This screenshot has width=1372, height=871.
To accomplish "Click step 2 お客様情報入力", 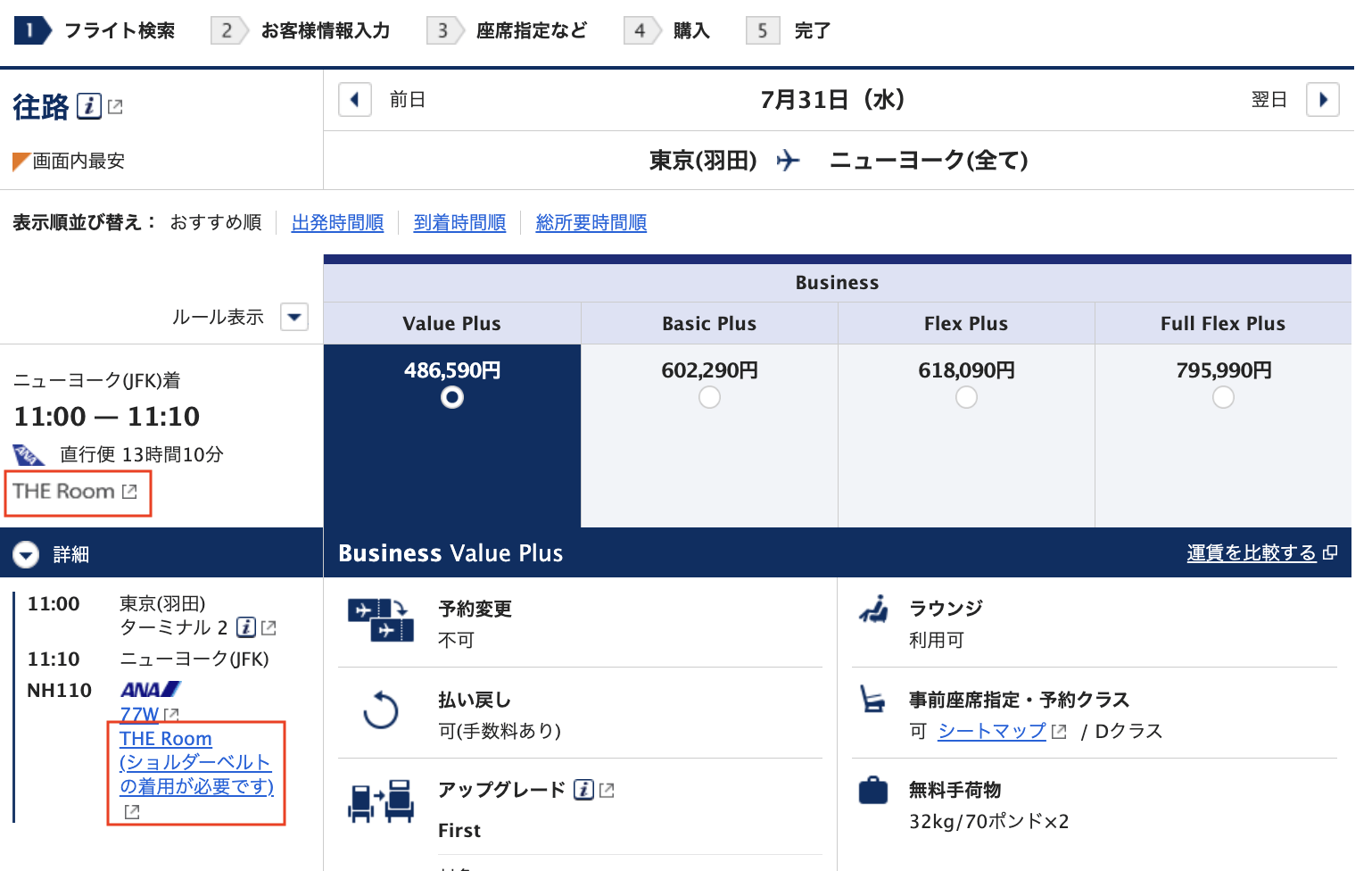I will (301, 30).
